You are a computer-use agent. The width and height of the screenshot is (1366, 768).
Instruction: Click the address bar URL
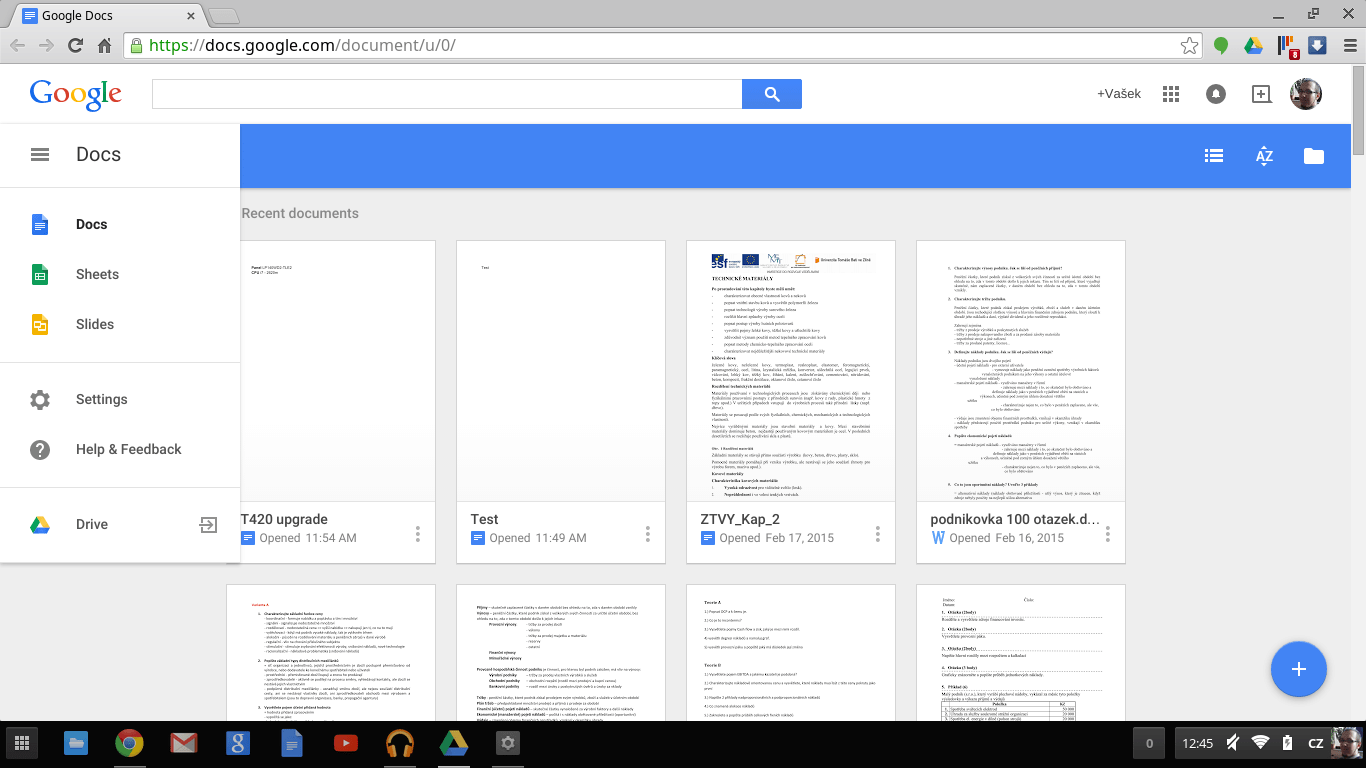pyautogui.click(x=303, y=45)
